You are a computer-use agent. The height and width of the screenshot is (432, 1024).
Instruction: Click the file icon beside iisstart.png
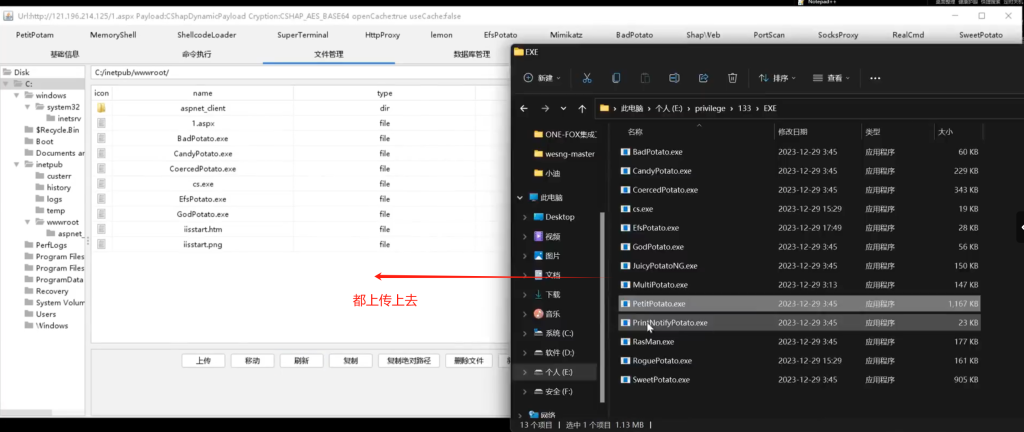pos(101,244)
